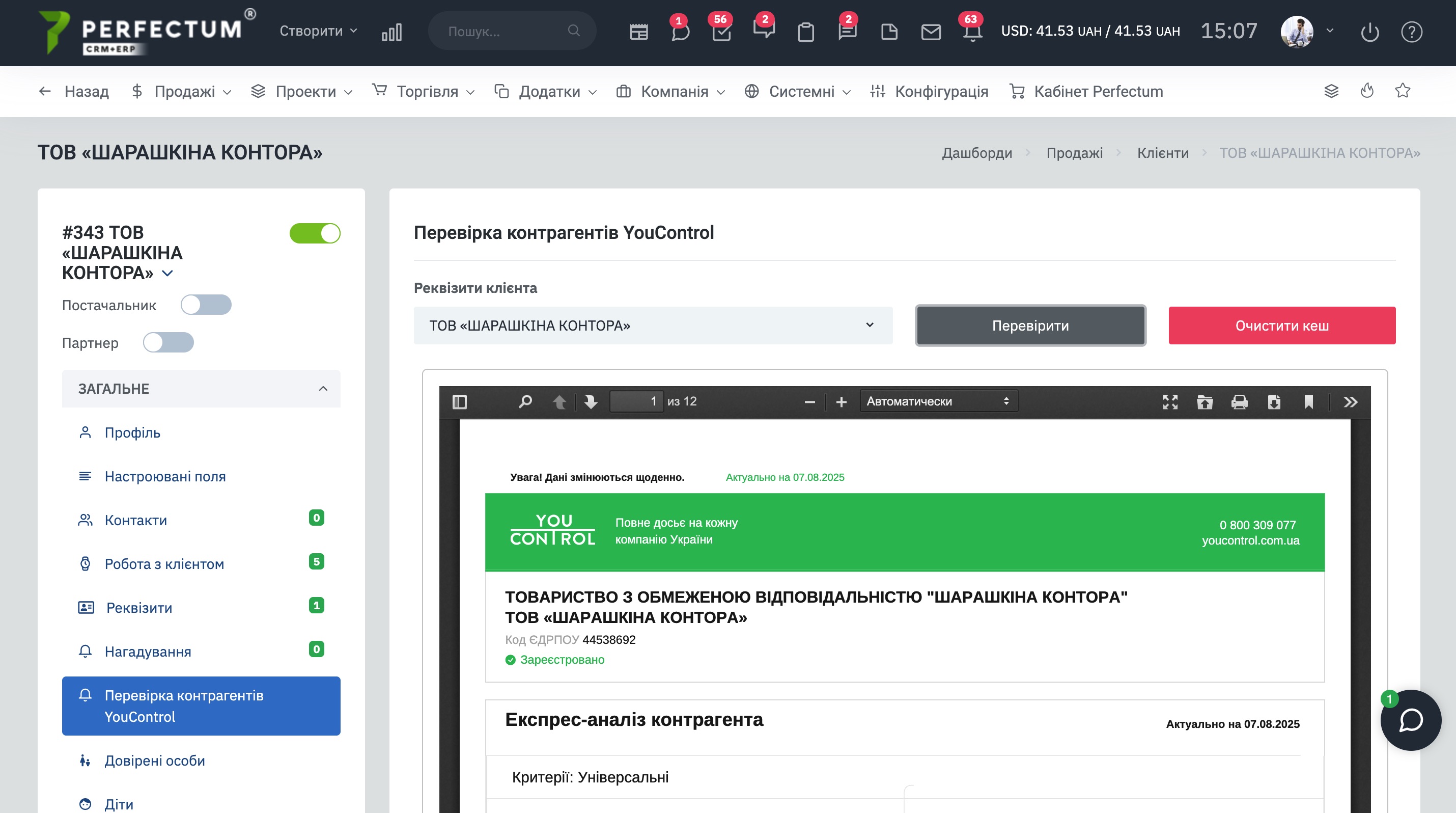This screenshot has height=813, width=1456.
Task: Collapse the ЗАГАЛЬНЕ section
Action: pyautogui.click(x=201, y=389)
